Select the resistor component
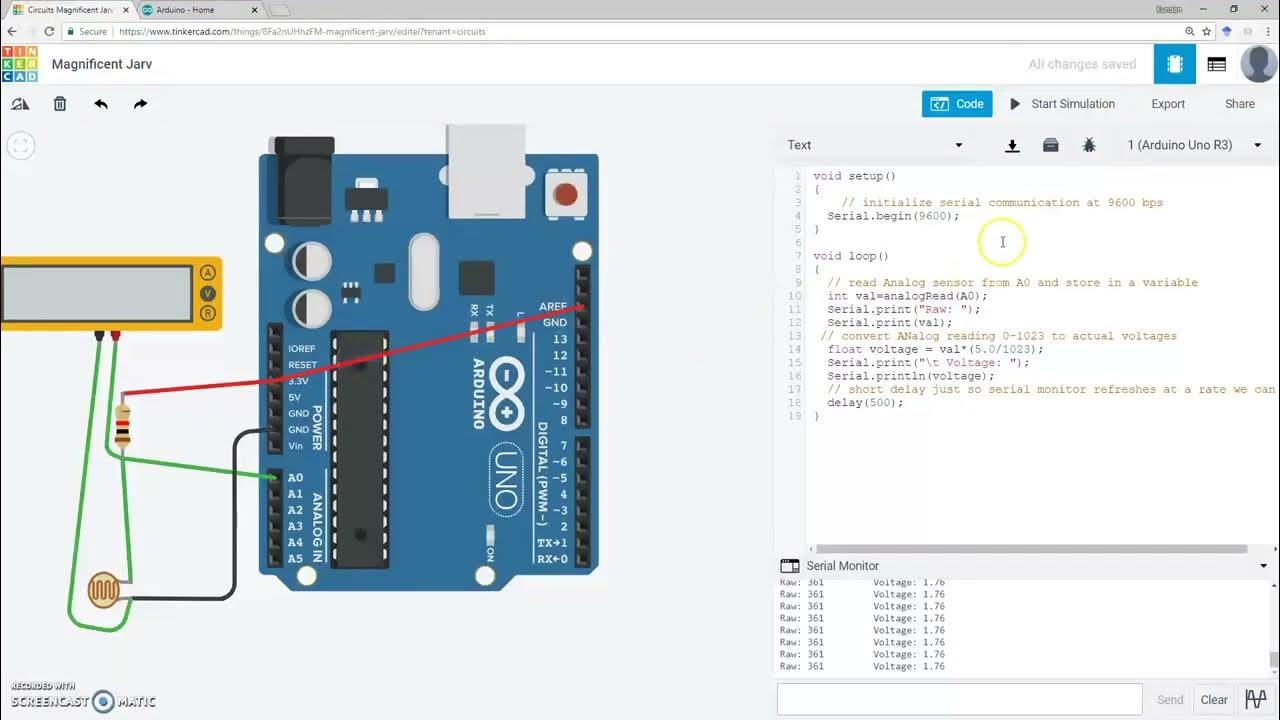 coord(122,425)
